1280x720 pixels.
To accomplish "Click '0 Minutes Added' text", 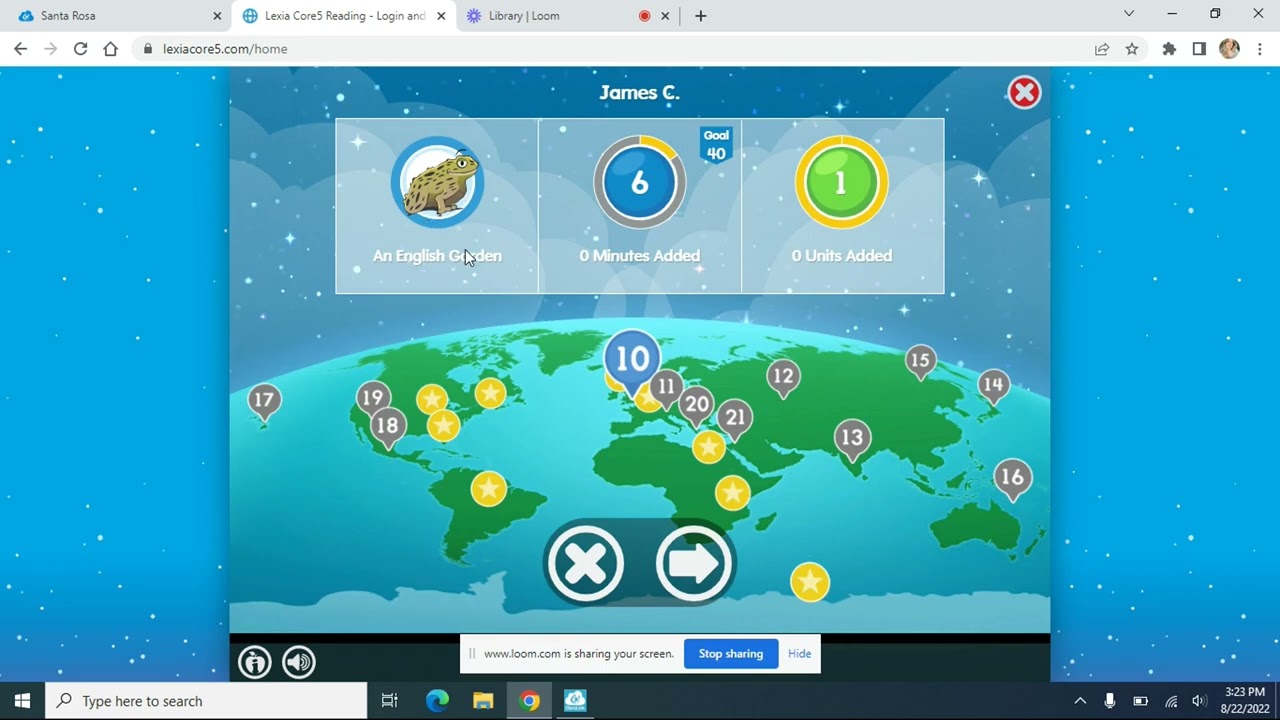I will (x=640, y=256).
